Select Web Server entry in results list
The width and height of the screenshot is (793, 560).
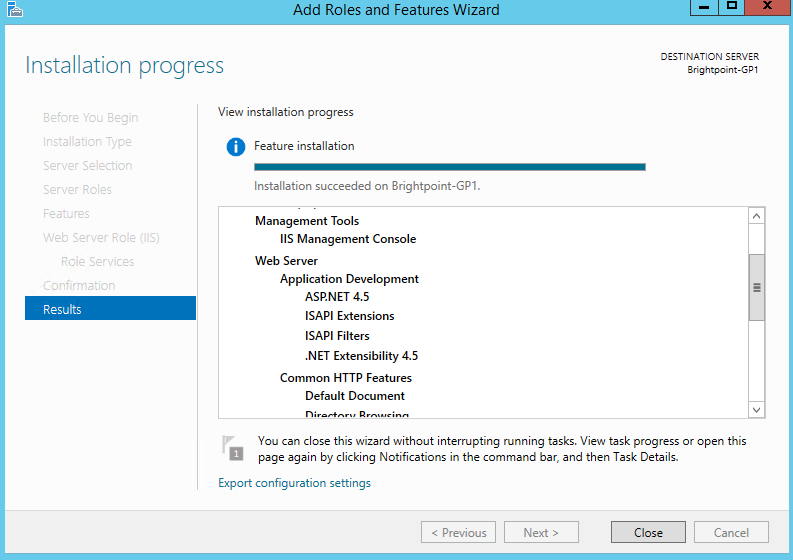click(286, 260)
